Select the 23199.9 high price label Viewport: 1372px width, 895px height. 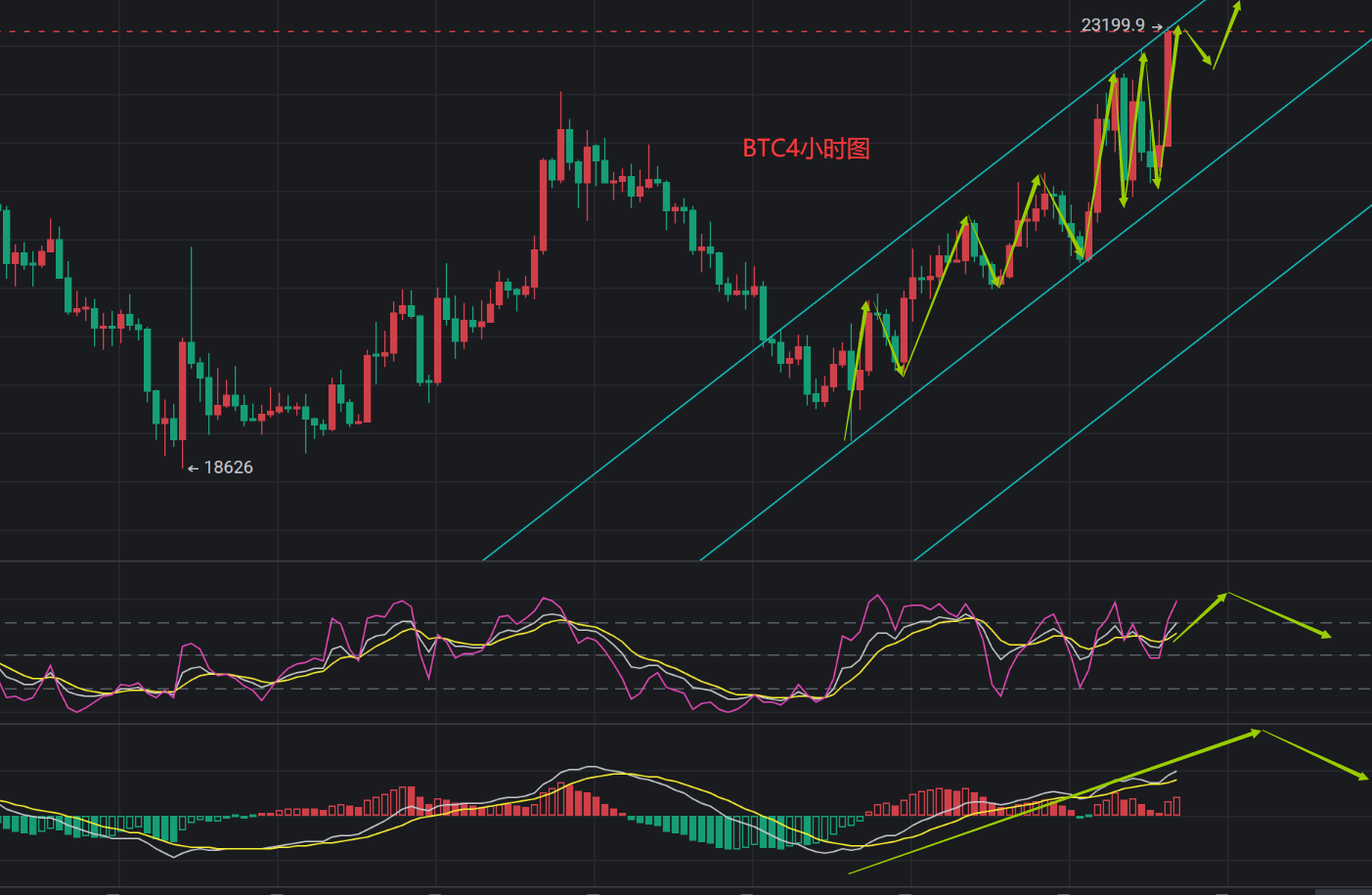[x=1112, y=25]
